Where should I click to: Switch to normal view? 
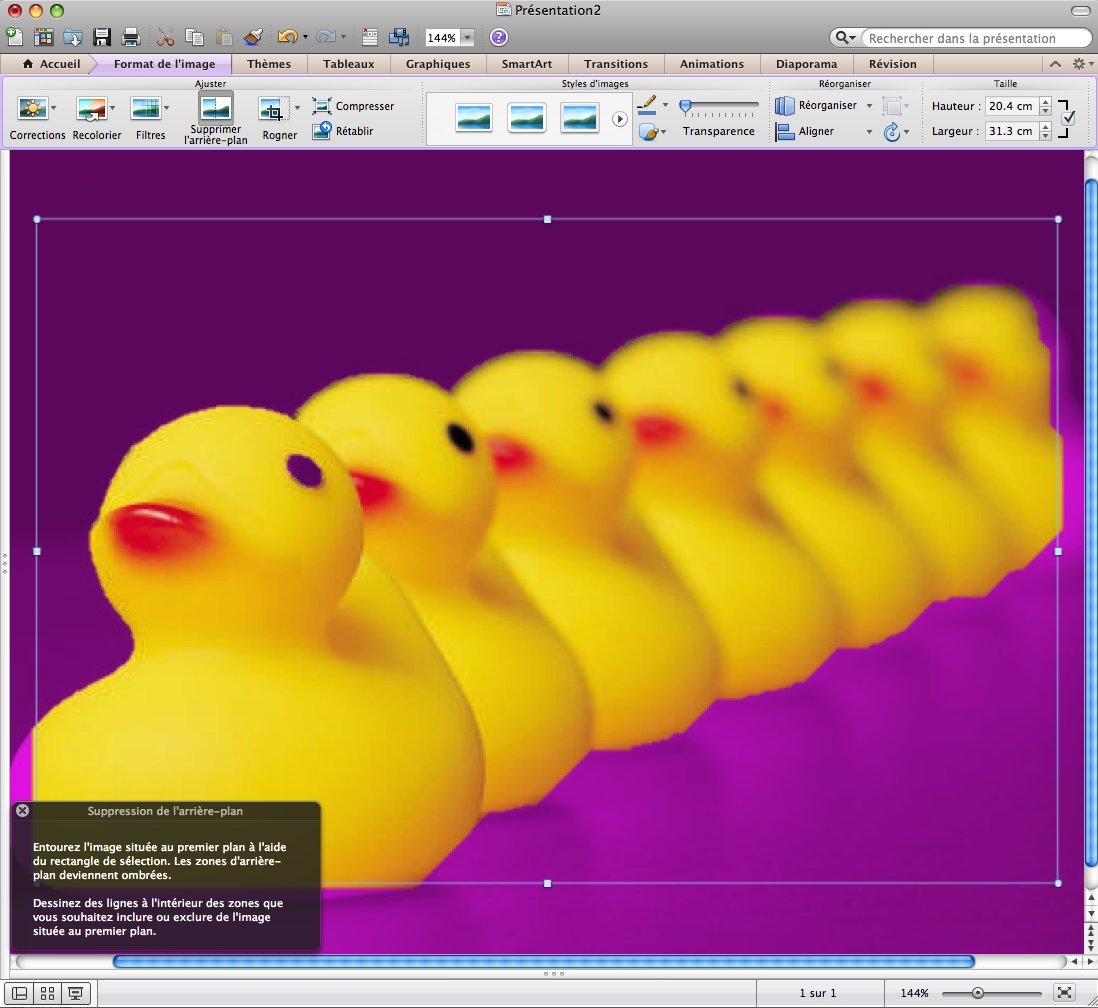click(20, 993)
